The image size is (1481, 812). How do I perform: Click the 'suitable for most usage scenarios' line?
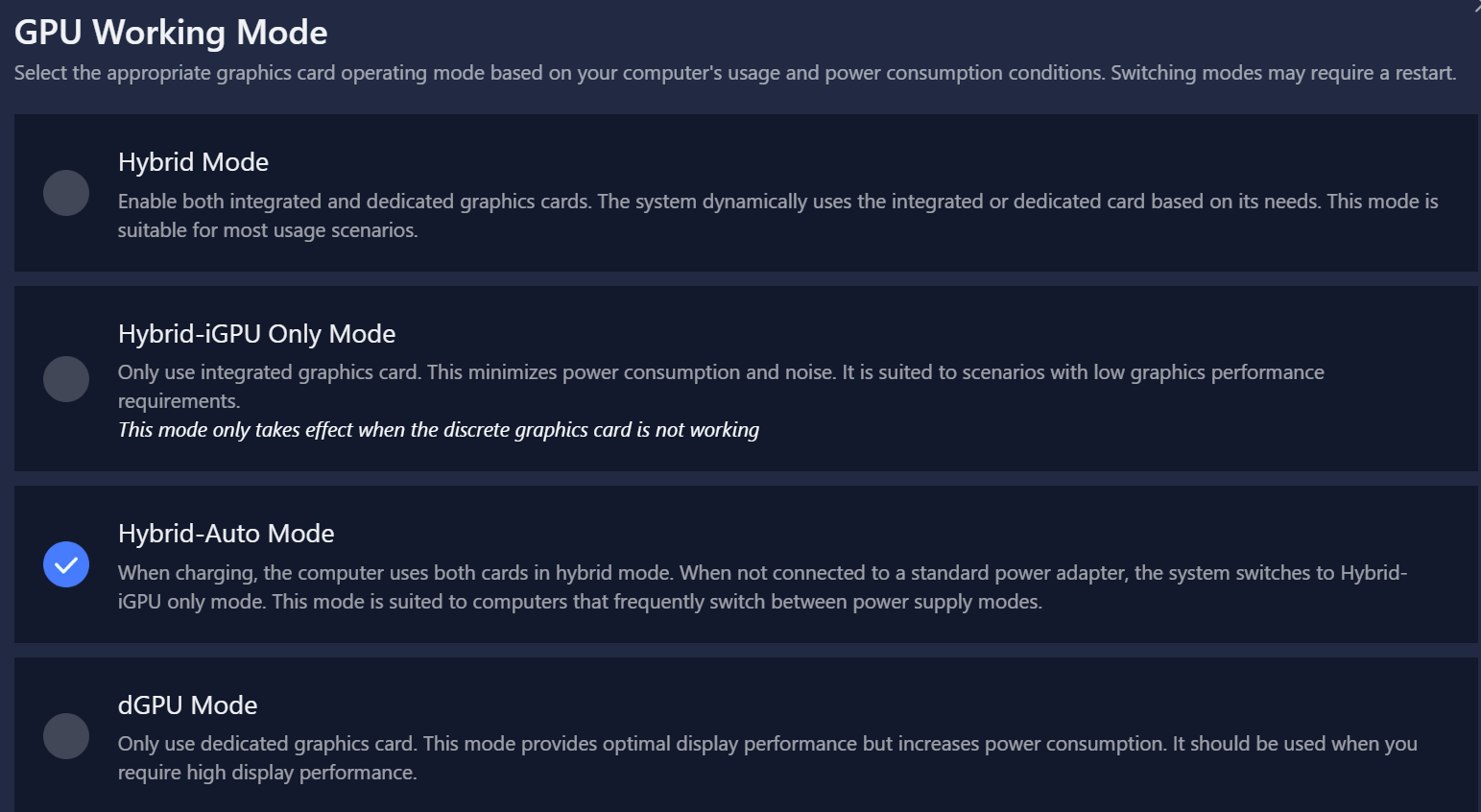268,230
